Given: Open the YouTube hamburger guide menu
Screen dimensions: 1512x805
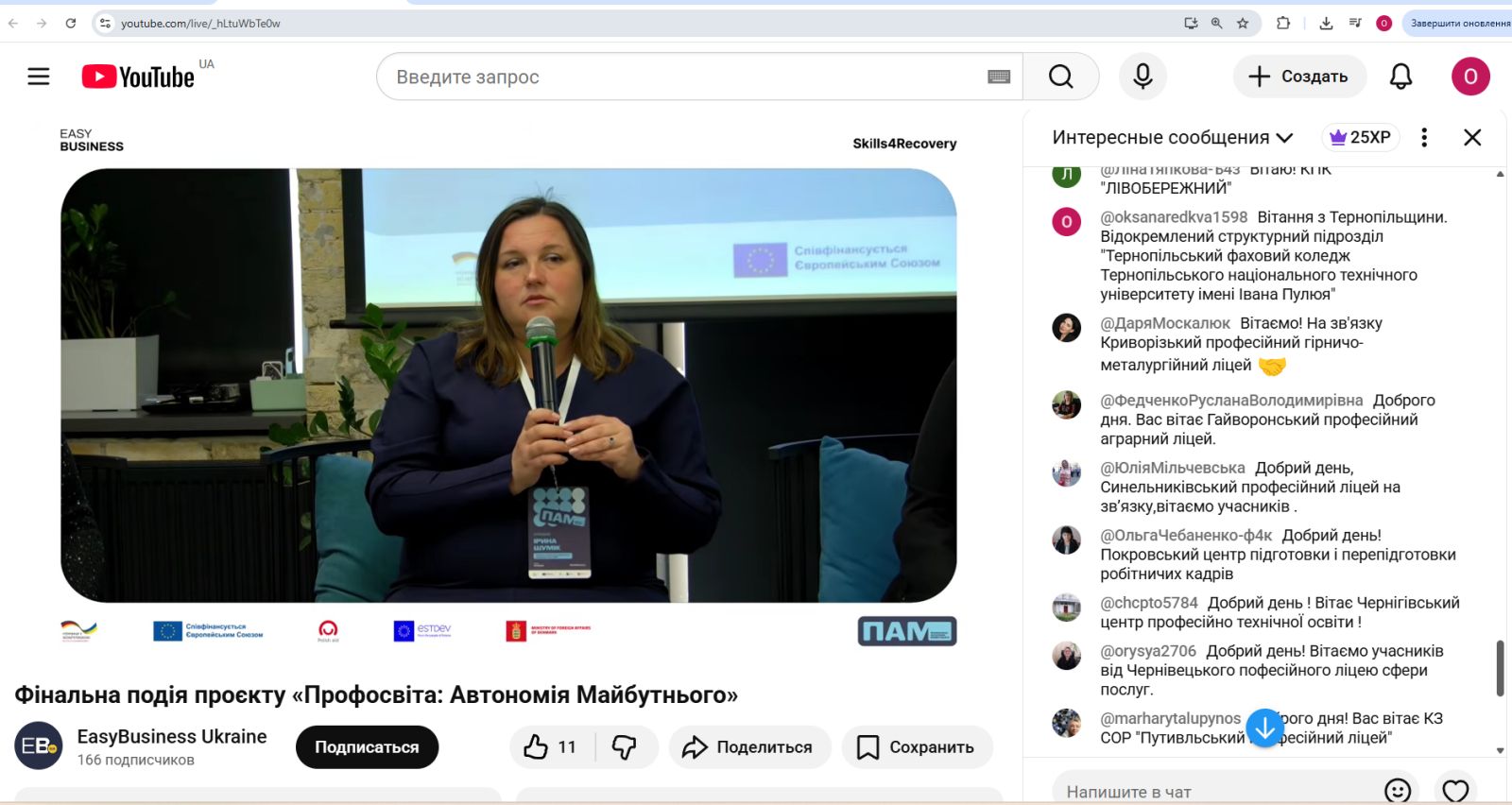Looking at the screenshot, I should pyautogui.click(x=39, y=77).
